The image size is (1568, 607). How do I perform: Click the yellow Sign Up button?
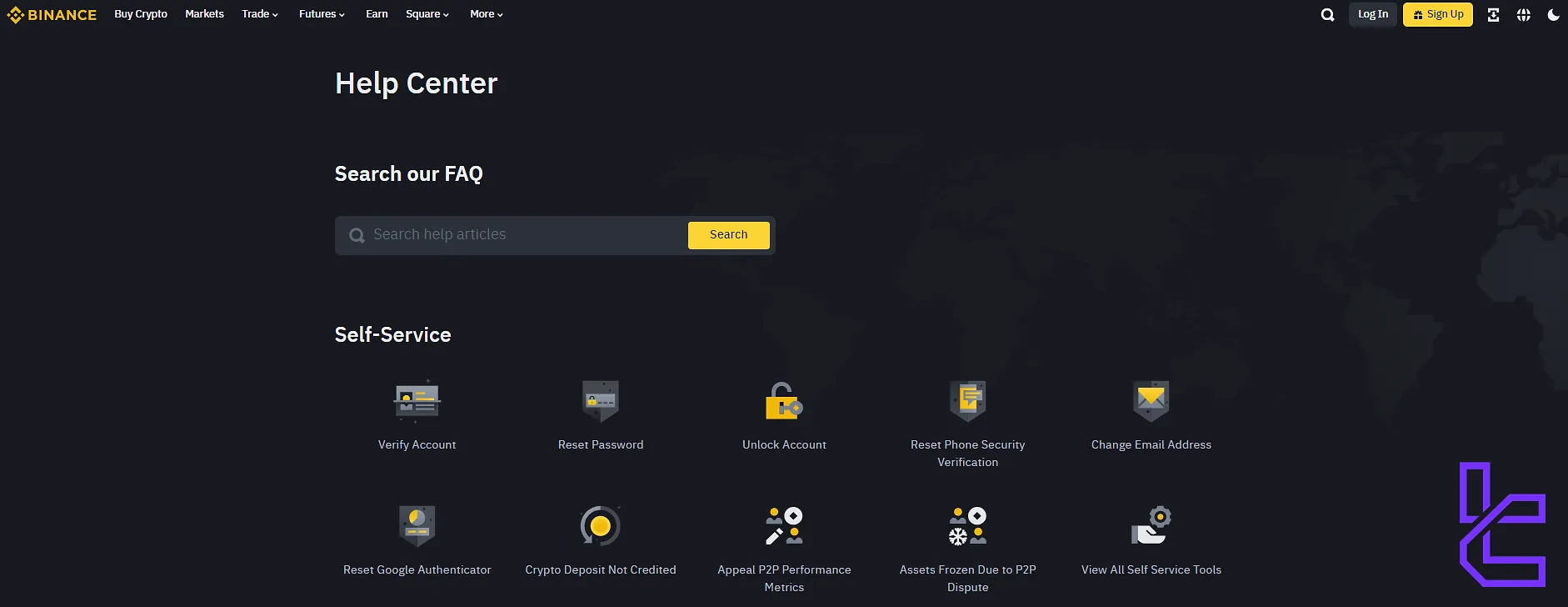pos(1438,14)
